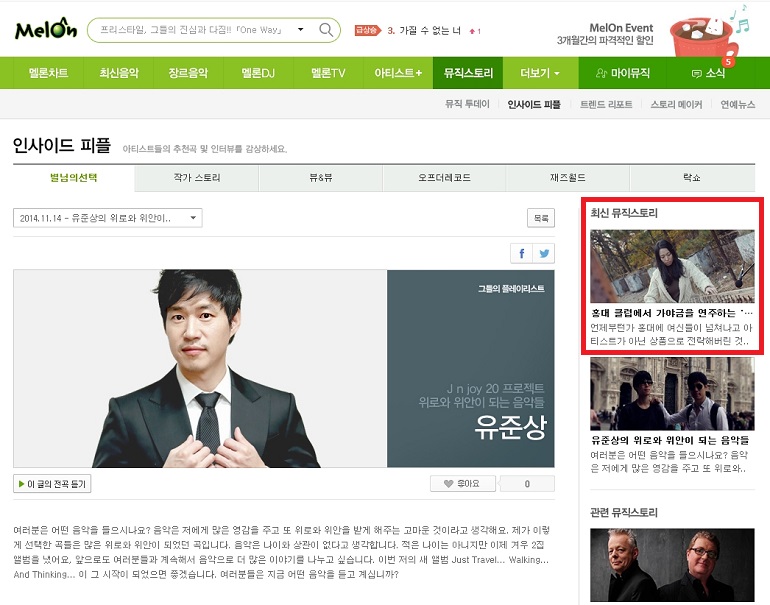The width and height of the screenshot is (770, 605).
Task: Go to 연예뉴스 submenu
Action: point(738,104)
